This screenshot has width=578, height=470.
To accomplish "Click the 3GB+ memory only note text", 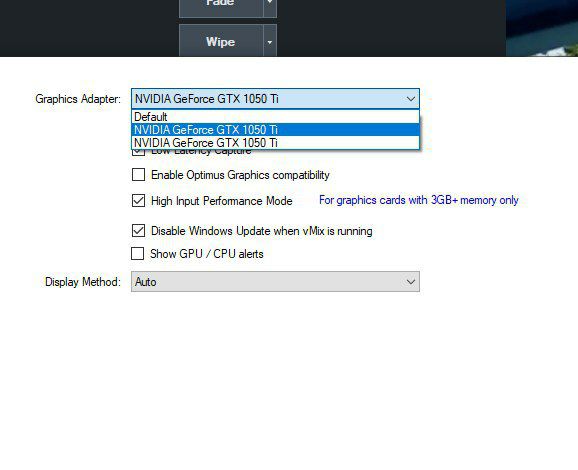I will 419,200.
